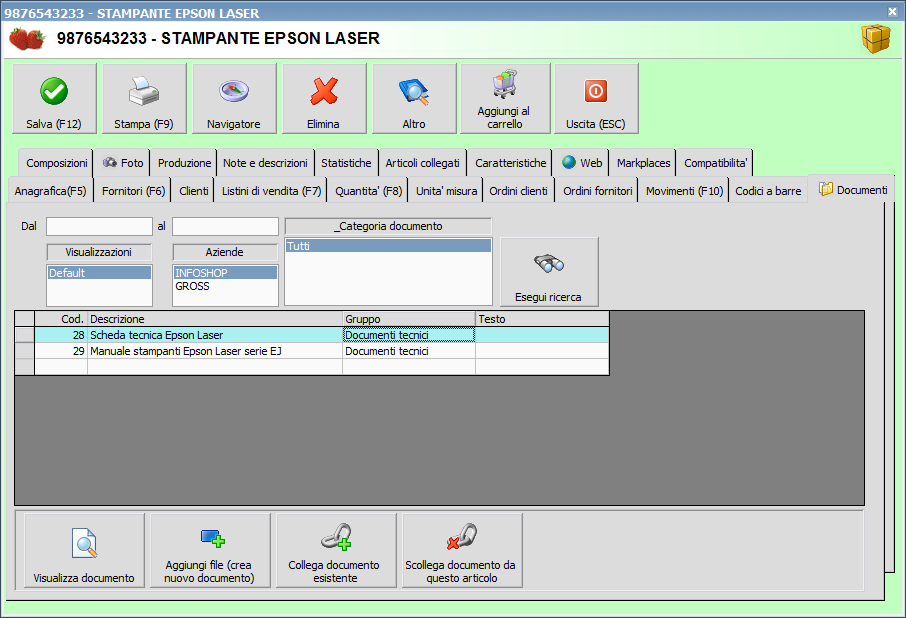This screenshot has width=906, height=618.
Task: Switch to the Produzione tab
Action: click(x=184, y=163)
